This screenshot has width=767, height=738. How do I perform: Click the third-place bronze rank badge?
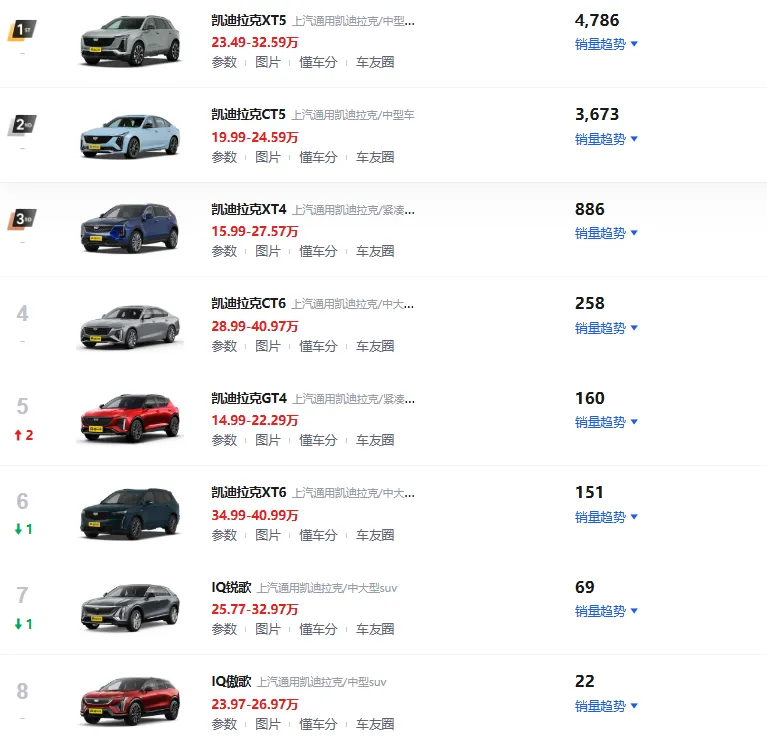(22, 219)
